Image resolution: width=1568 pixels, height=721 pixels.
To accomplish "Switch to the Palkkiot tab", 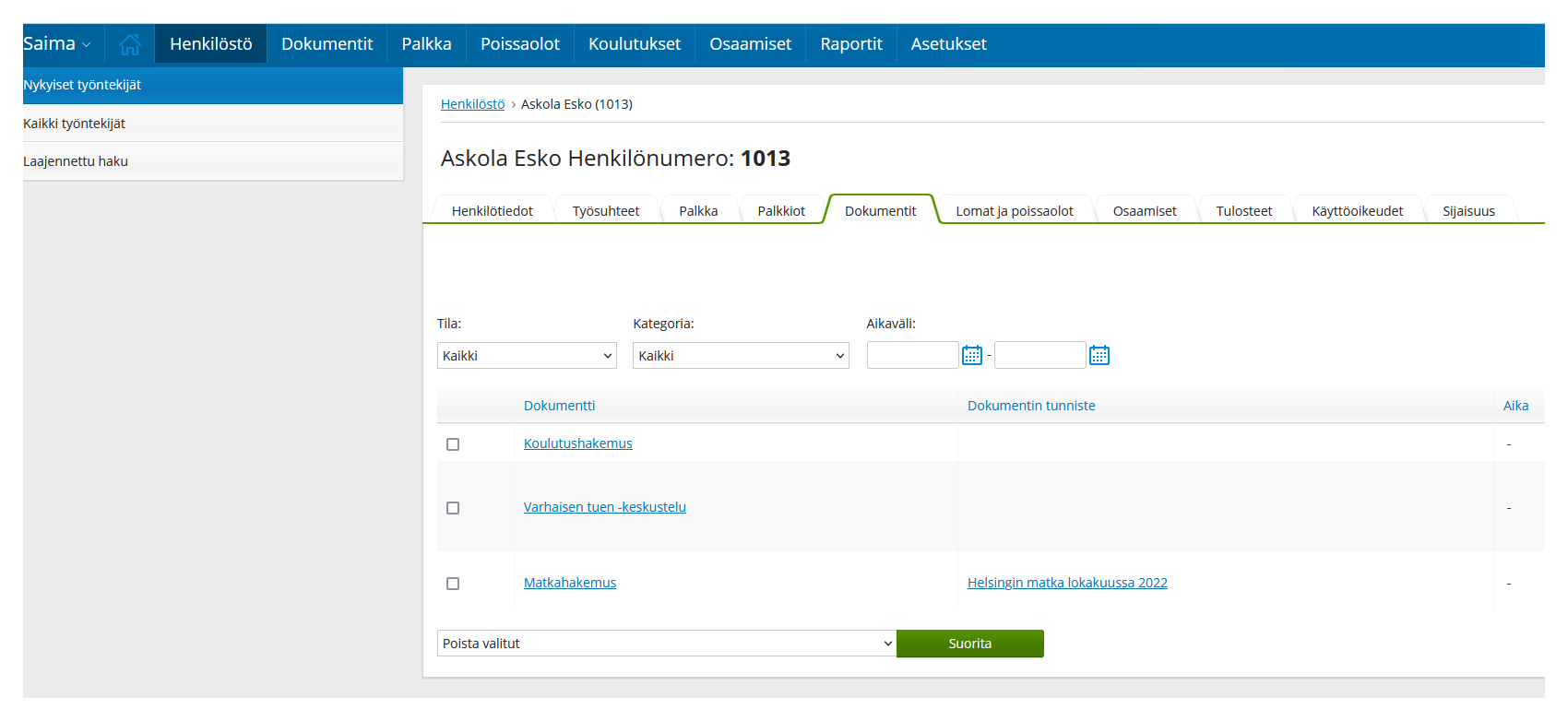I will tap(782, 211).
